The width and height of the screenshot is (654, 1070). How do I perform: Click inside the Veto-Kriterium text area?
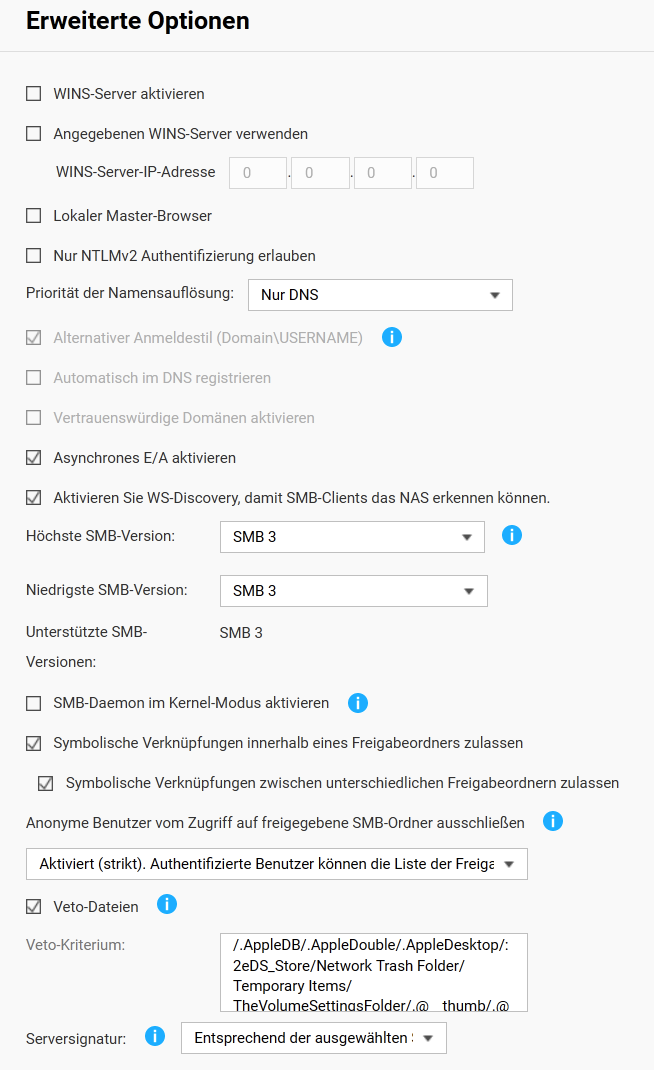tap(373, 973)
